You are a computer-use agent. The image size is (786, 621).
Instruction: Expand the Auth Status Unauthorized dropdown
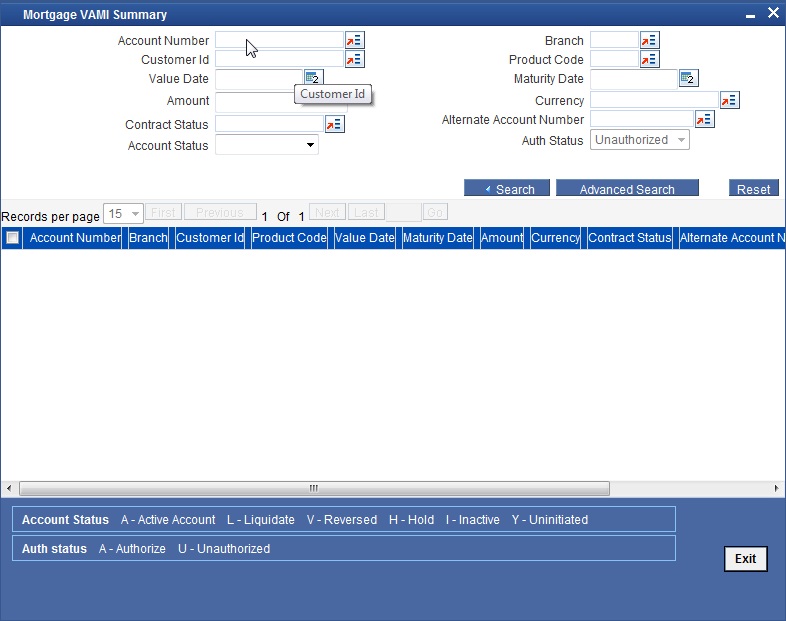tap(640, 140)
